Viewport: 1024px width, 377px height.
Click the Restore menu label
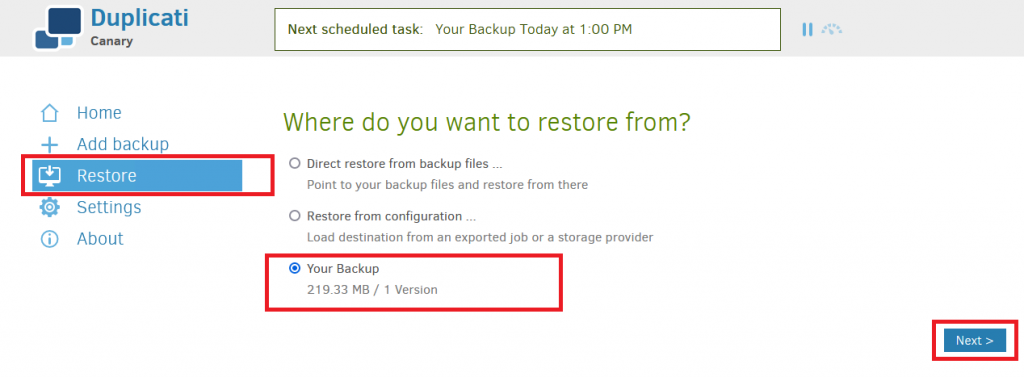pos(106,176)
